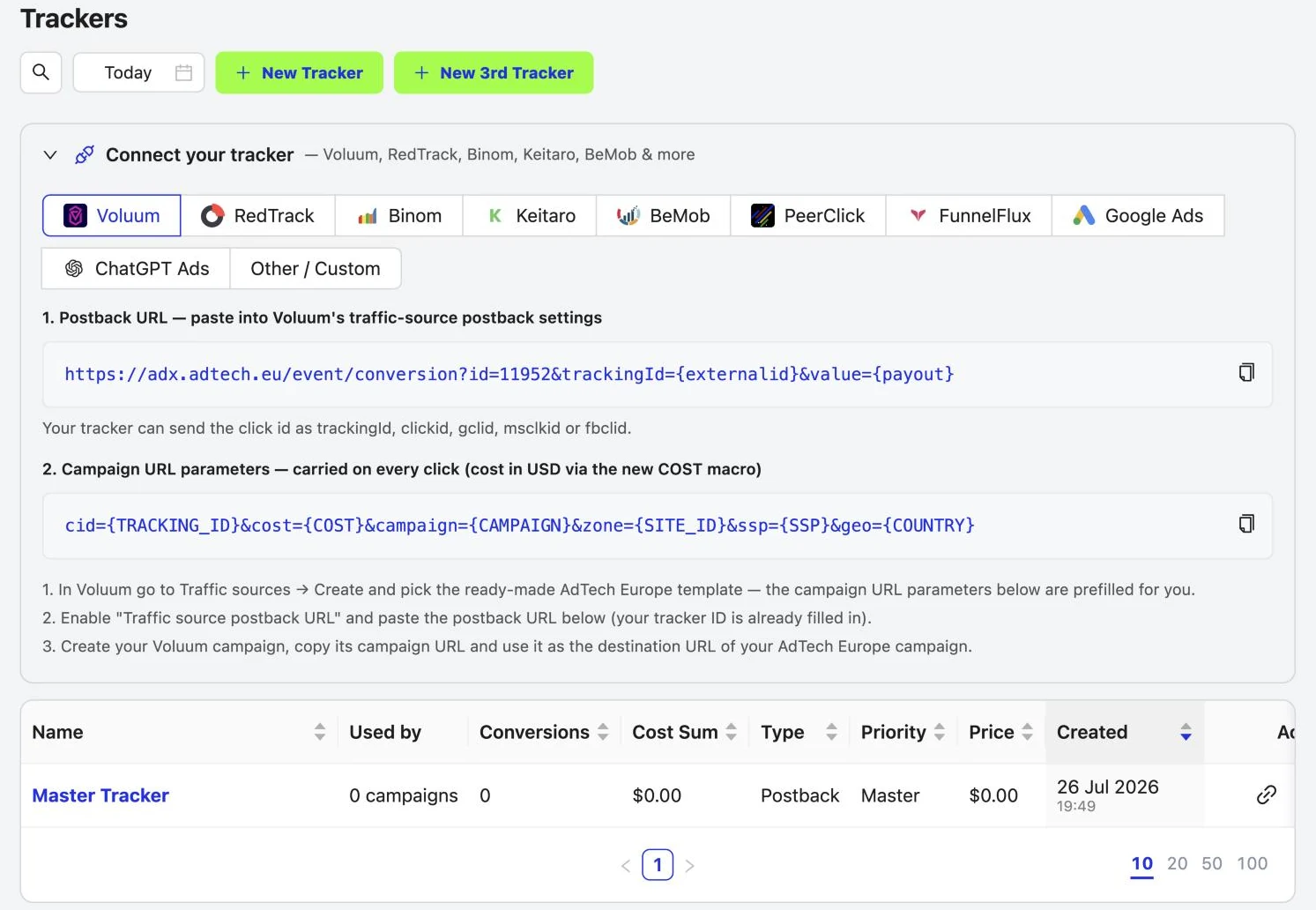Select the Keitaro tab
This screenshot has height=910, width=1316.
[x=530, y=215]
